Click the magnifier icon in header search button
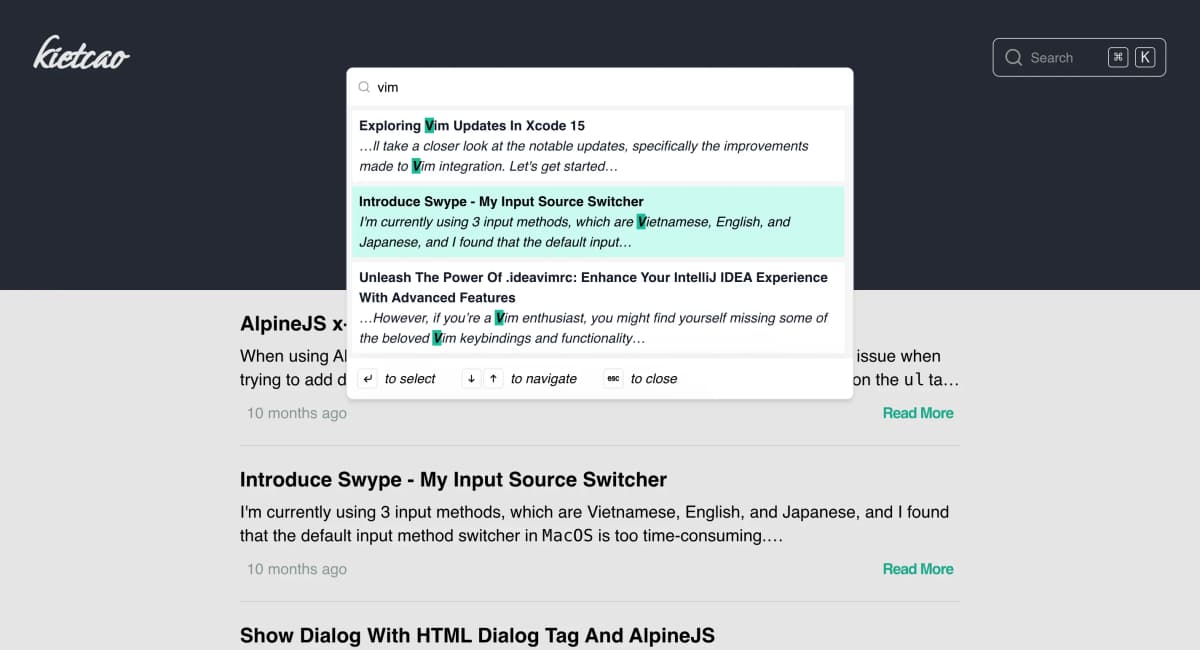Screen dimensions: 1200x650 coord(1013,58)
